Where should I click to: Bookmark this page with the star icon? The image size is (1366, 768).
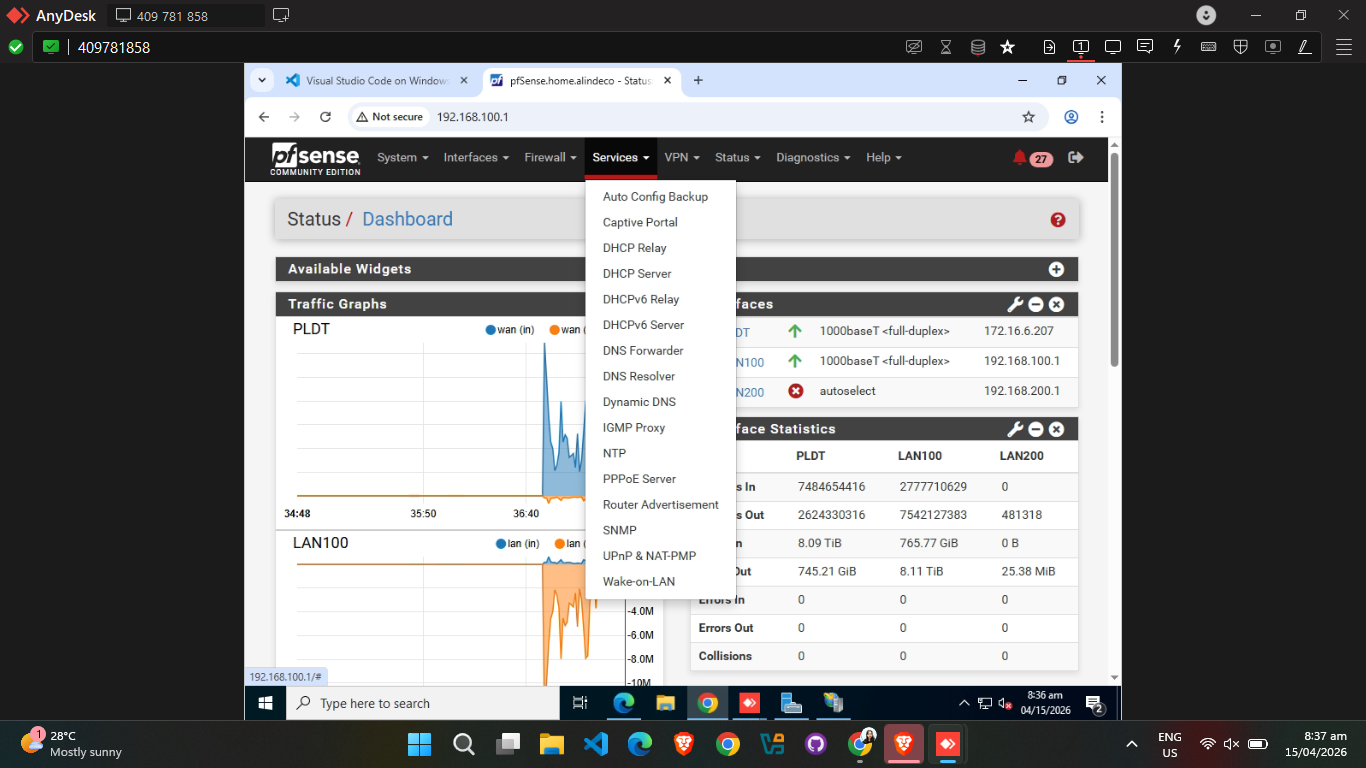[1028, 117]
